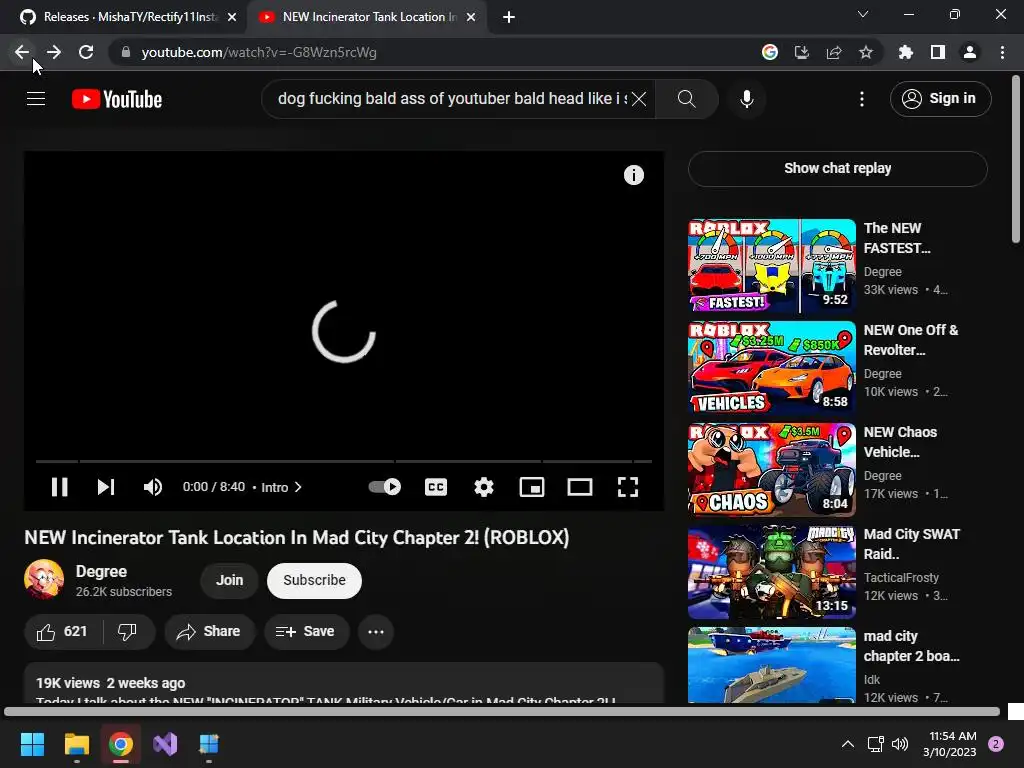
Task: Open Chrome three-dot menu
Action: [x=1002, y=52]
